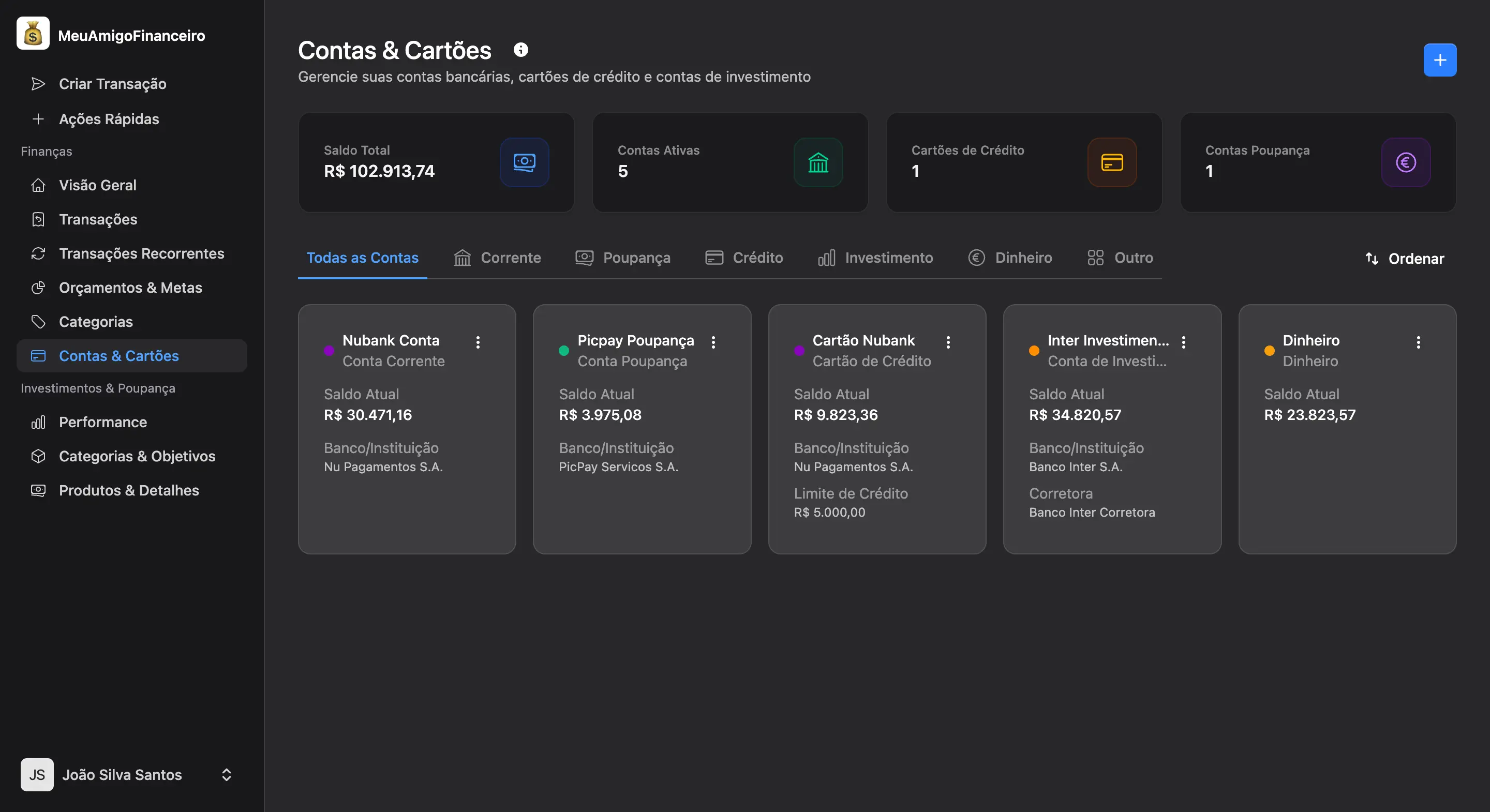
Task: Open the Nubank Conta three-dot menu
Action: click(x=478, y=342)
